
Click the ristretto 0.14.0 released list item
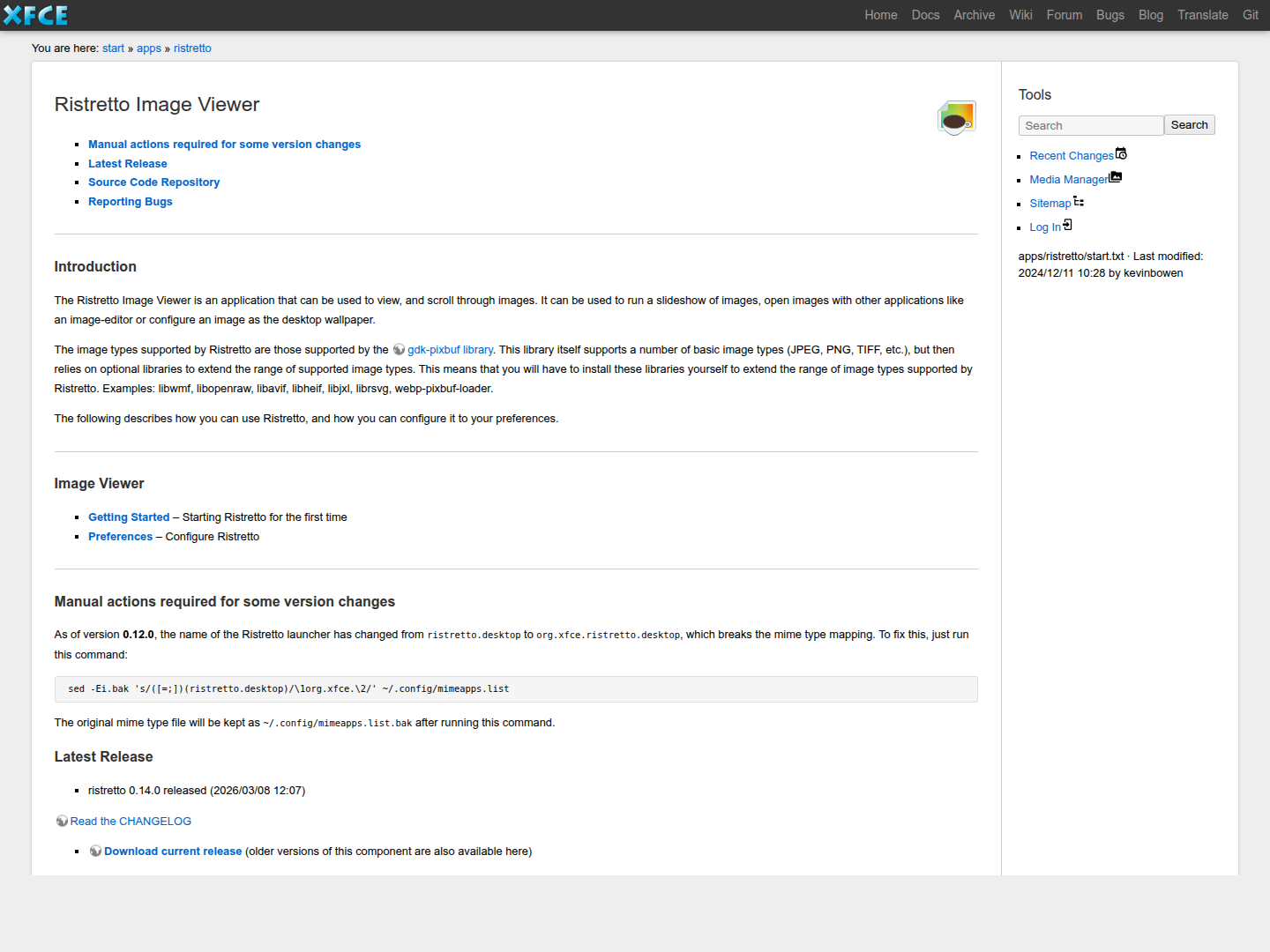click(197, 791)
